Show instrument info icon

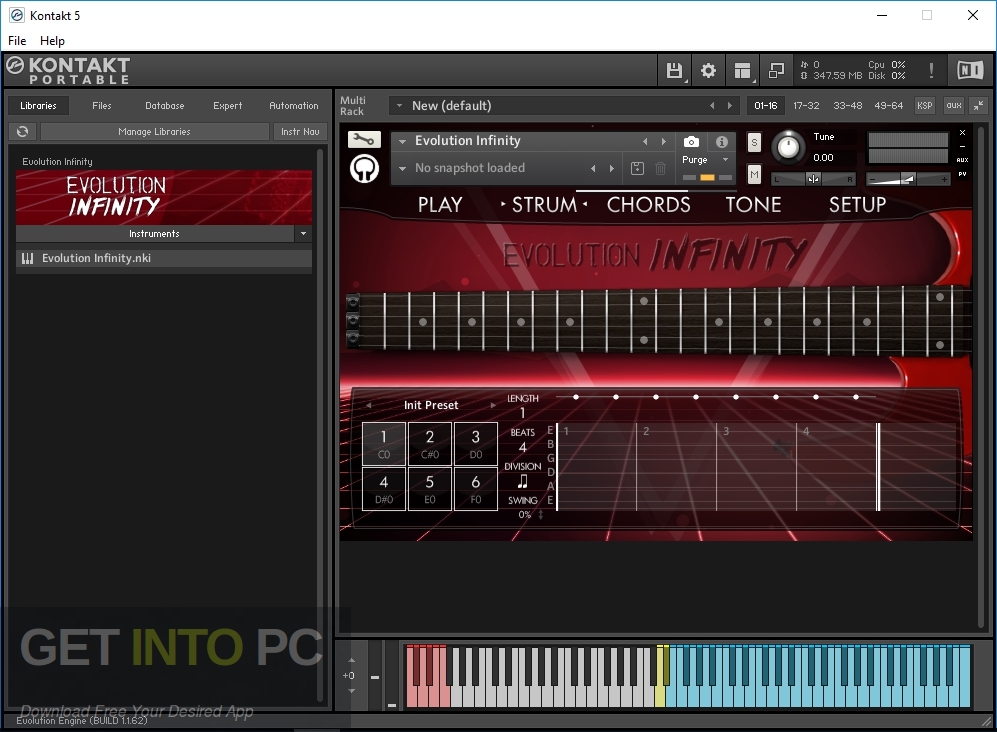click(x=722, y=142)
